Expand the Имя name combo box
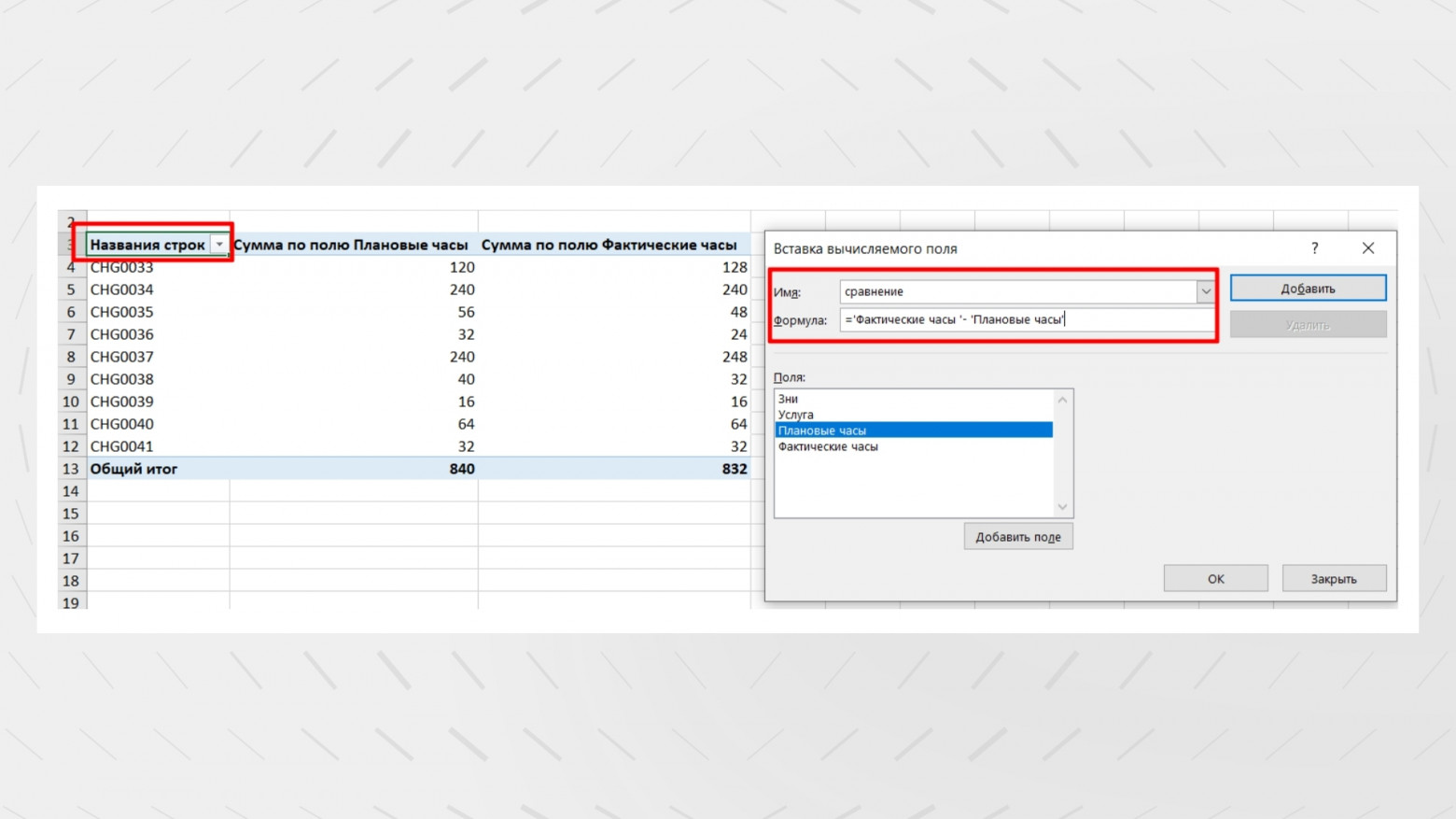 [1205, 291]
